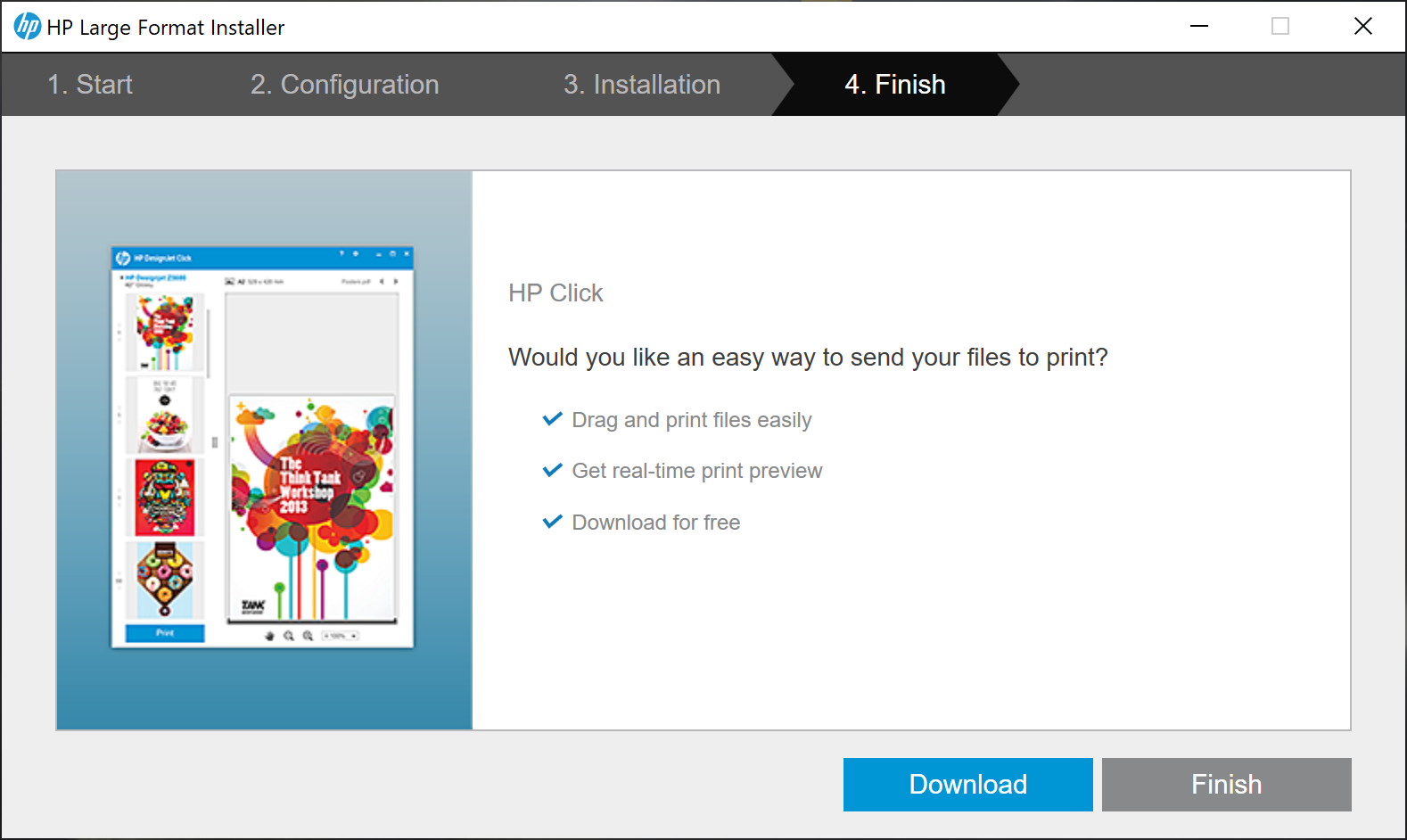Click the "HP Click" heading
The height and width of the screenshot is (840, 1407).
(x=555, y=293)
